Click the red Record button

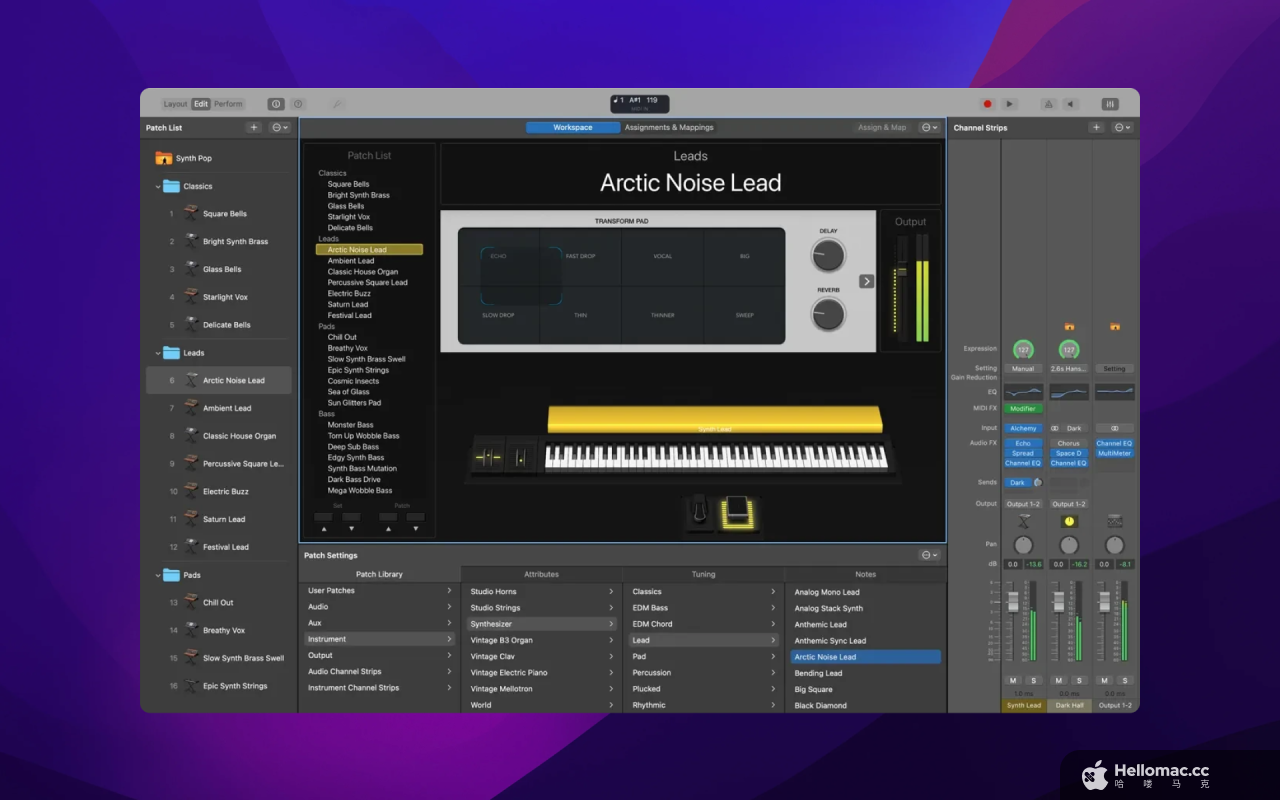(987, 104)
